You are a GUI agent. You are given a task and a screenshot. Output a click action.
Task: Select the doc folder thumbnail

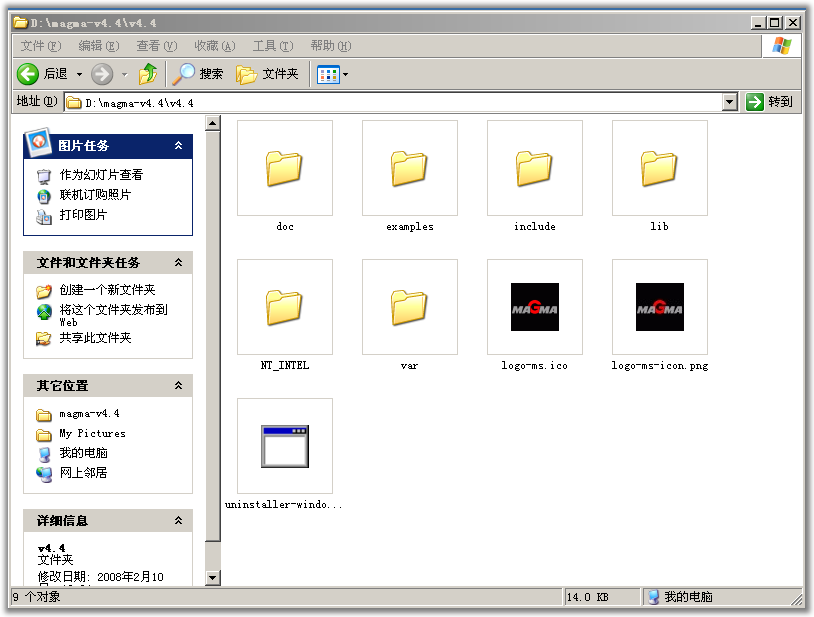pyautogui.click(x=284, y=168)
